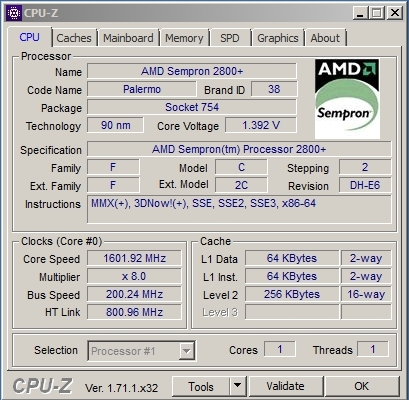409x400 pixels.
Task: Click the Stepping value '2'
Action: (x=365, y=167)
